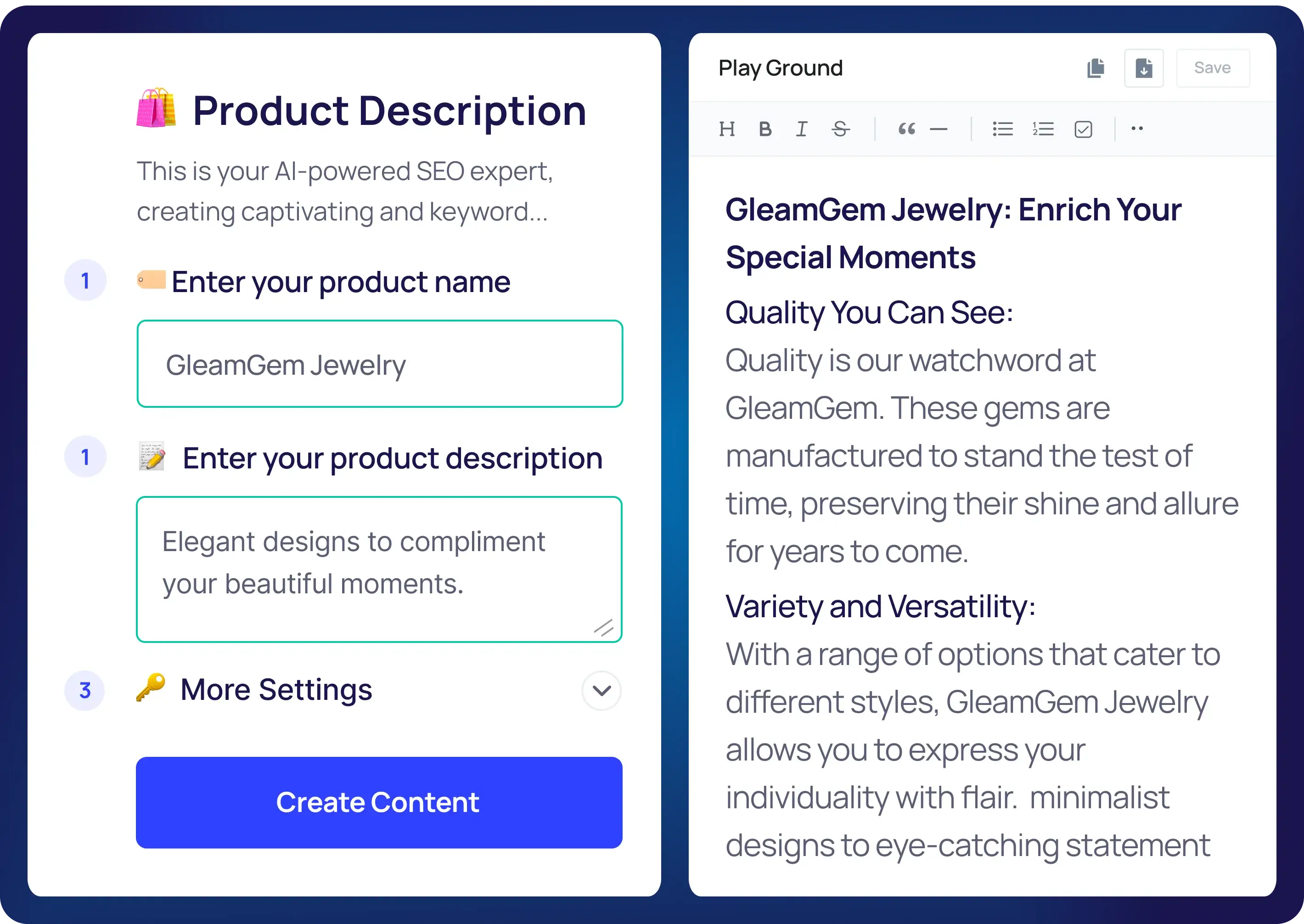The image size is (1304, 924).
Task: Insert a blockquote
Action: tap(906, 129)
